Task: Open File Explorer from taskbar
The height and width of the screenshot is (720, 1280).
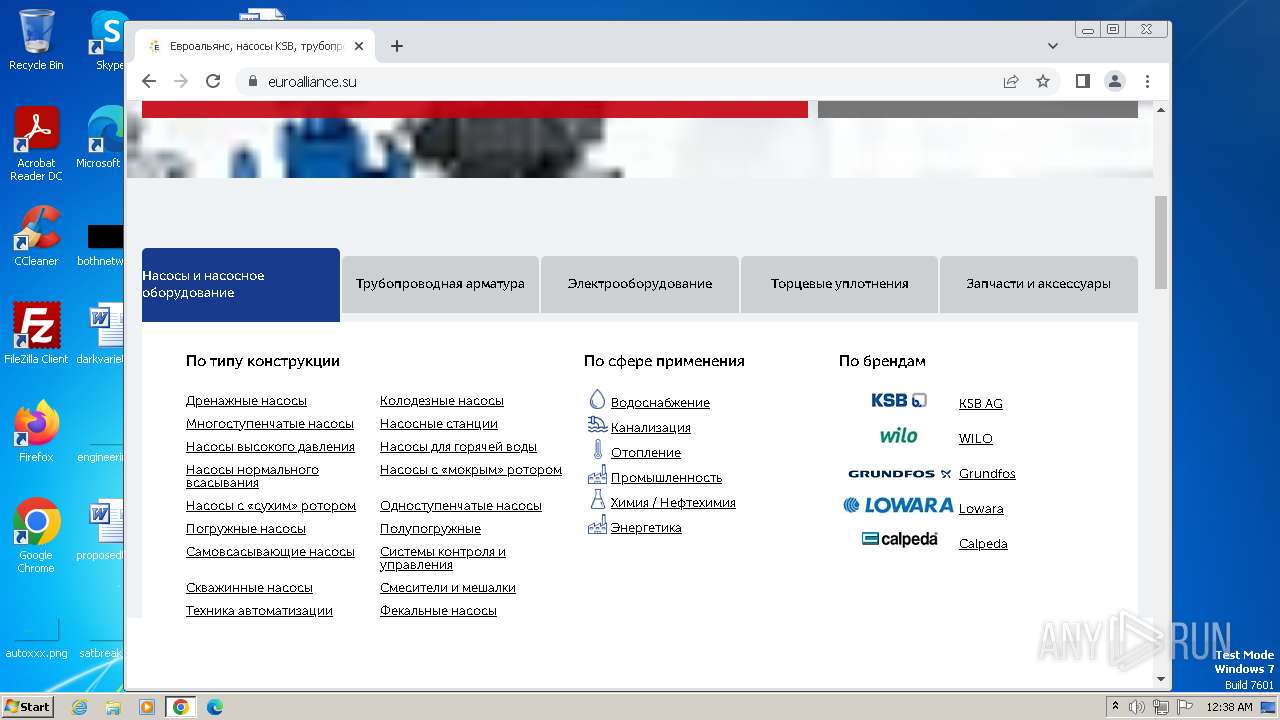Action: point(113,707)
